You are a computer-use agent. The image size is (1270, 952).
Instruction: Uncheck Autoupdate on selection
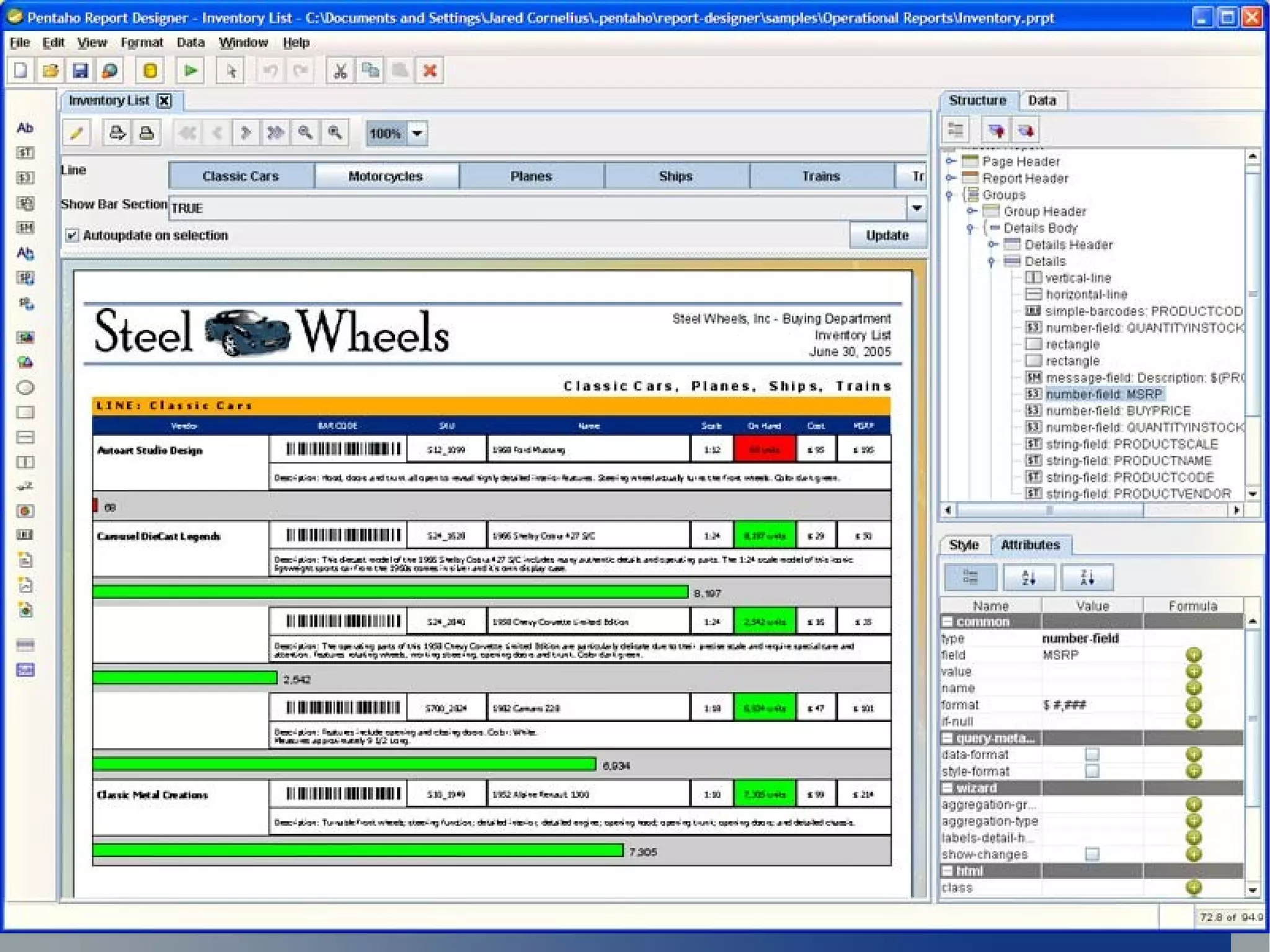pyautogui.click(x=72, y=235)
